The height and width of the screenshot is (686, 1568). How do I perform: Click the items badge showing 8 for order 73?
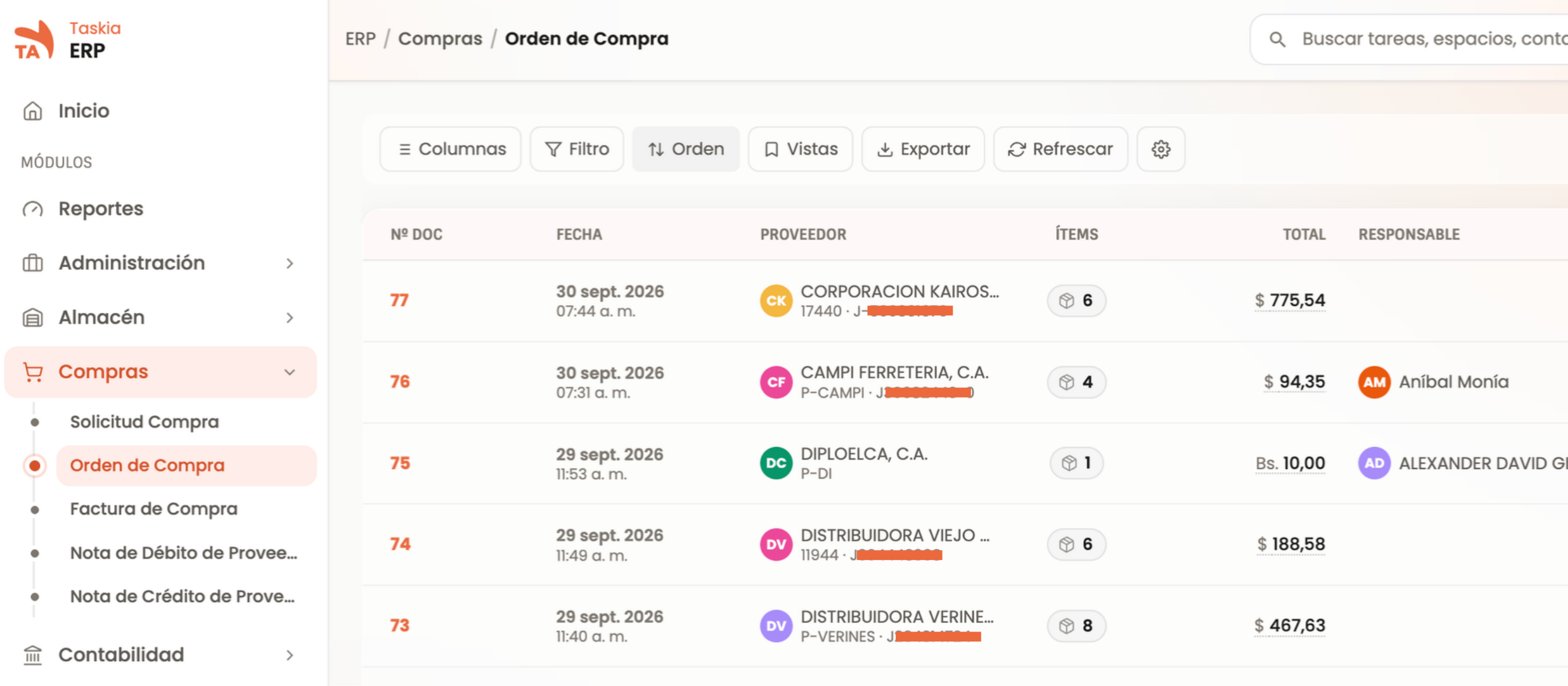pyautogui.click(x=1076, y=626)
